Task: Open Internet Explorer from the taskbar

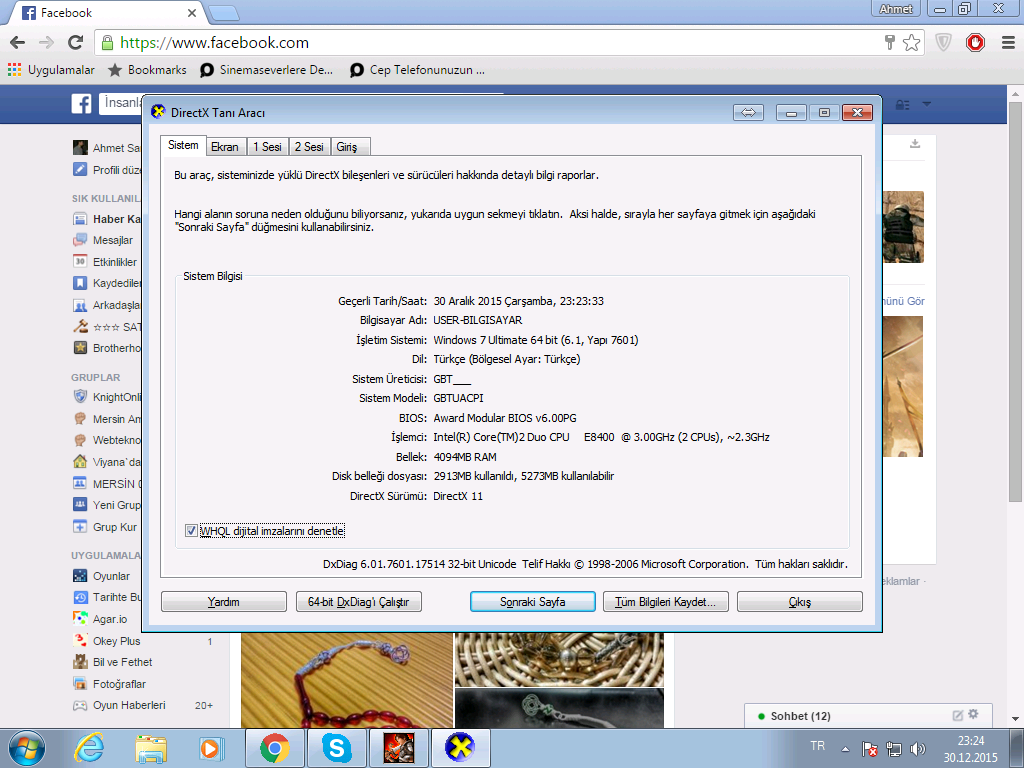Action: tap(89, 747)
